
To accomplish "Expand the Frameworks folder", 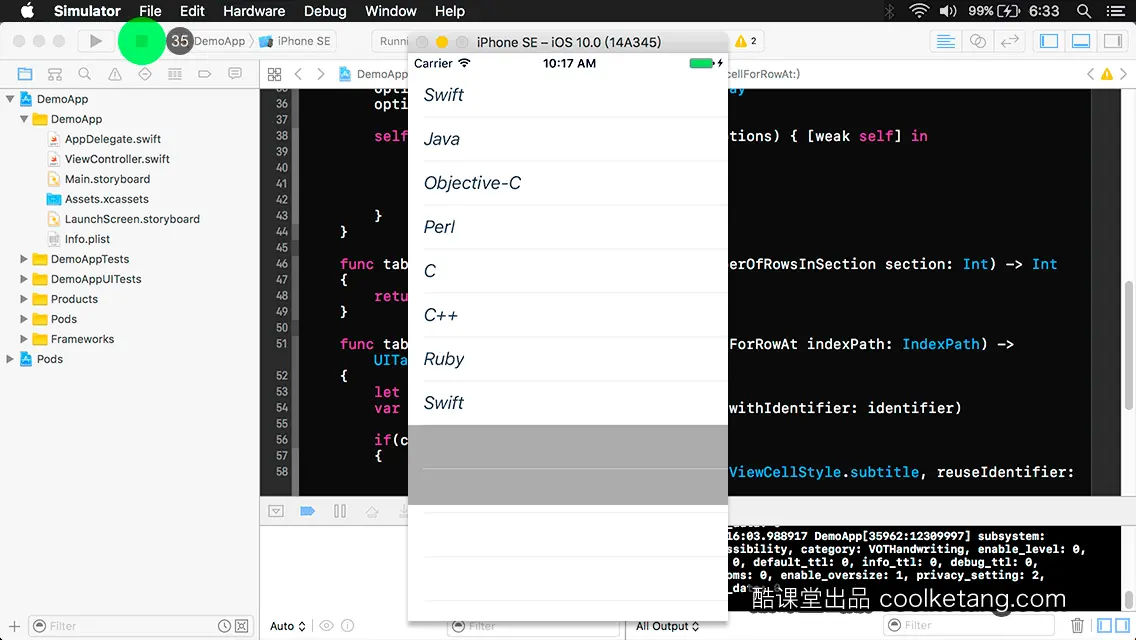I will coord(24,338).
